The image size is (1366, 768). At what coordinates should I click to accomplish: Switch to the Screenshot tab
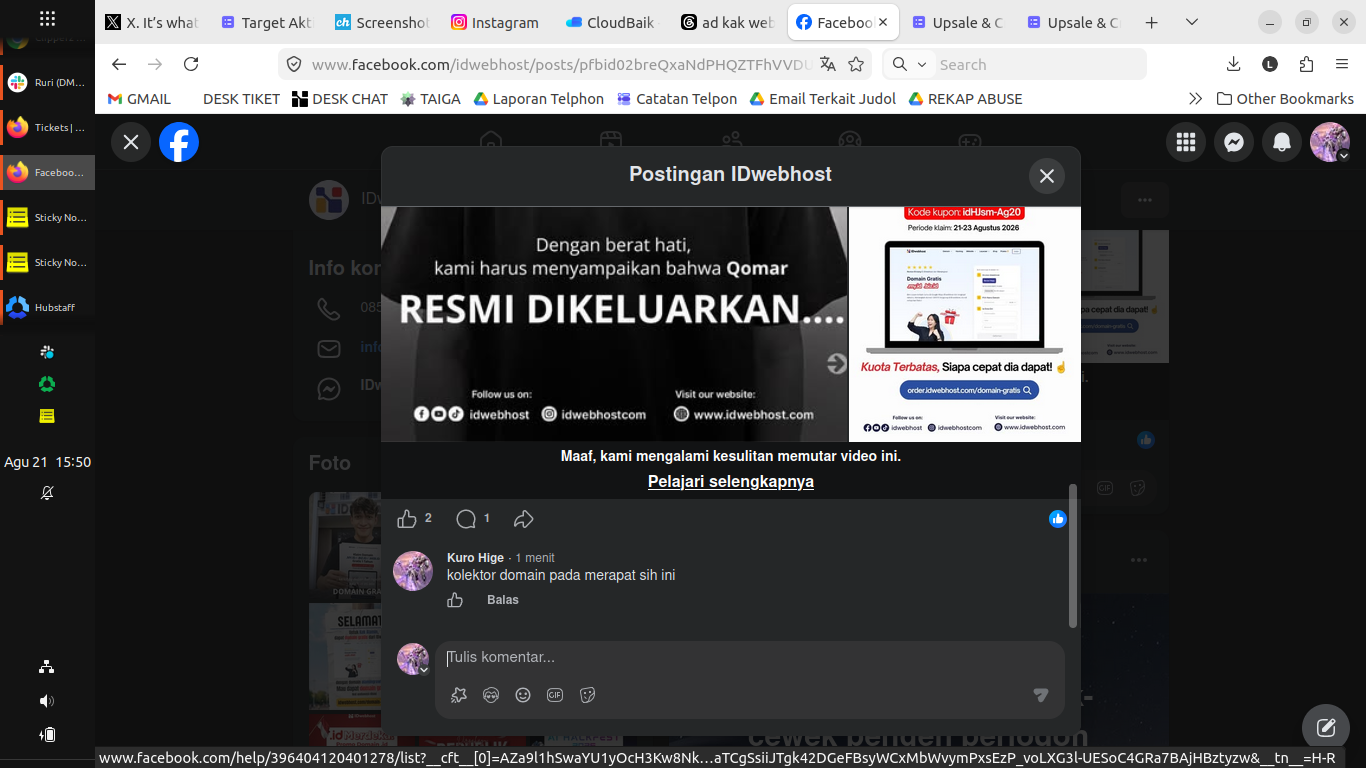tap(381, 22)
